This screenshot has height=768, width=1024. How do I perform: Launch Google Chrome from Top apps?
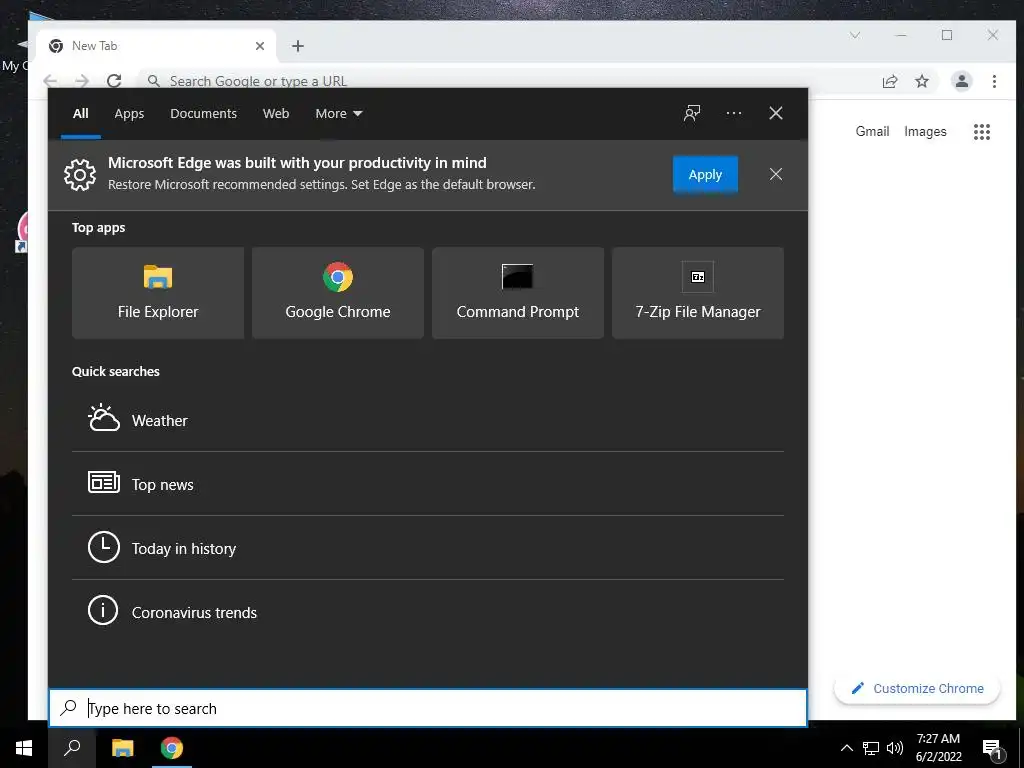click(338, 293)
